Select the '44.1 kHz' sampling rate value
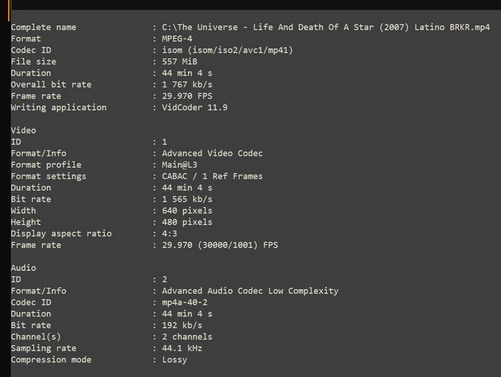 [182, 348]
